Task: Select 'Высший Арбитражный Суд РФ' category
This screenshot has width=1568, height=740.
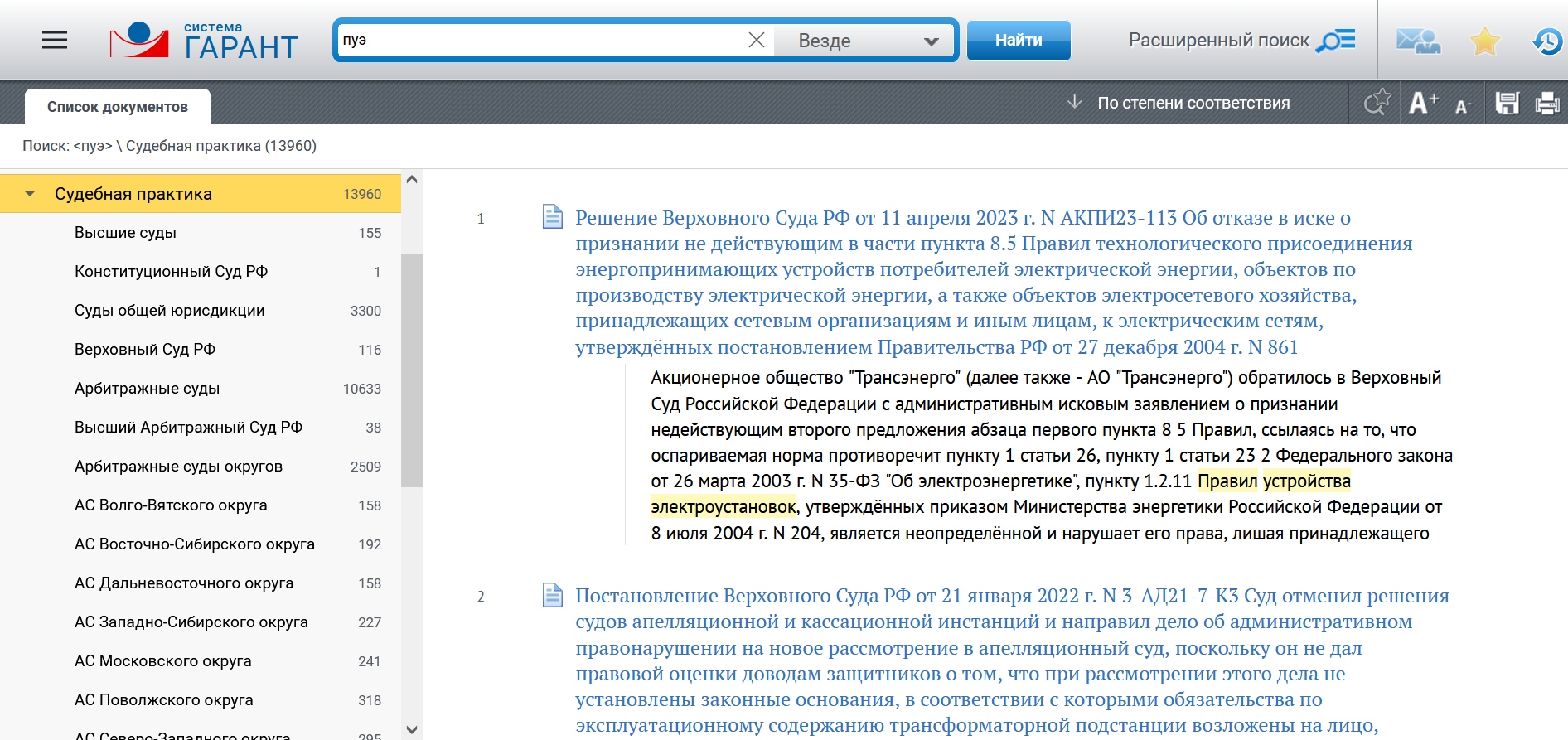Action: [201, 428]
